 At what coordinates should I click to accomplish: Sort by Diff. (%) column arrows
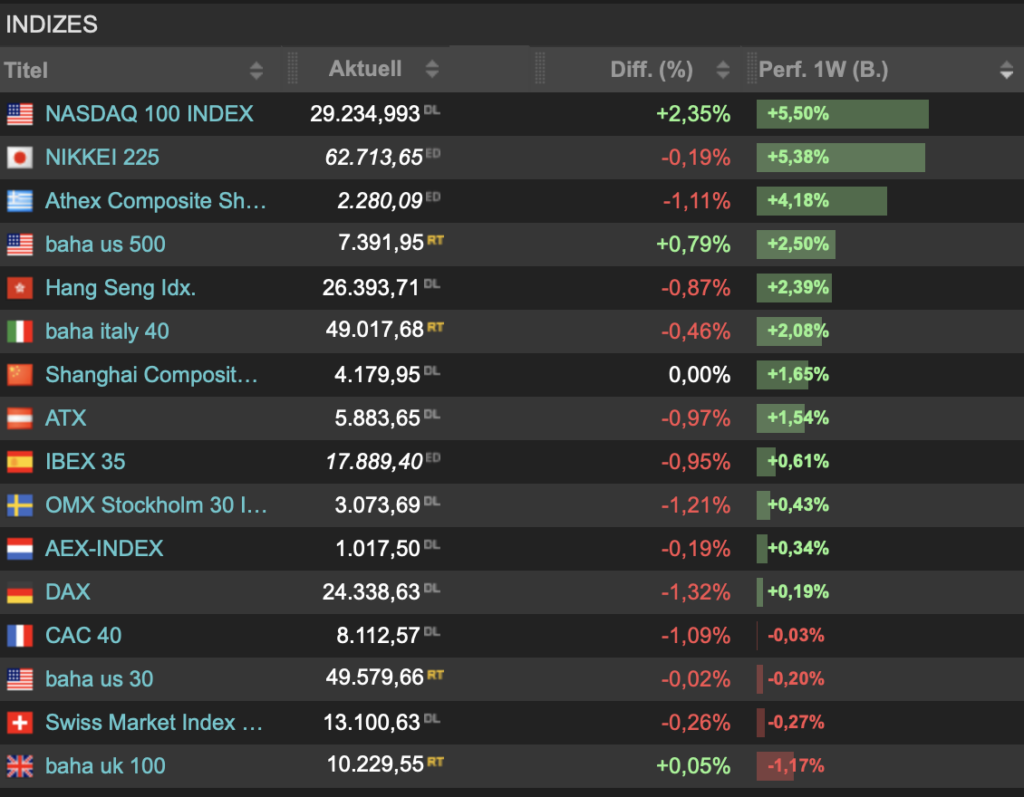722,70
